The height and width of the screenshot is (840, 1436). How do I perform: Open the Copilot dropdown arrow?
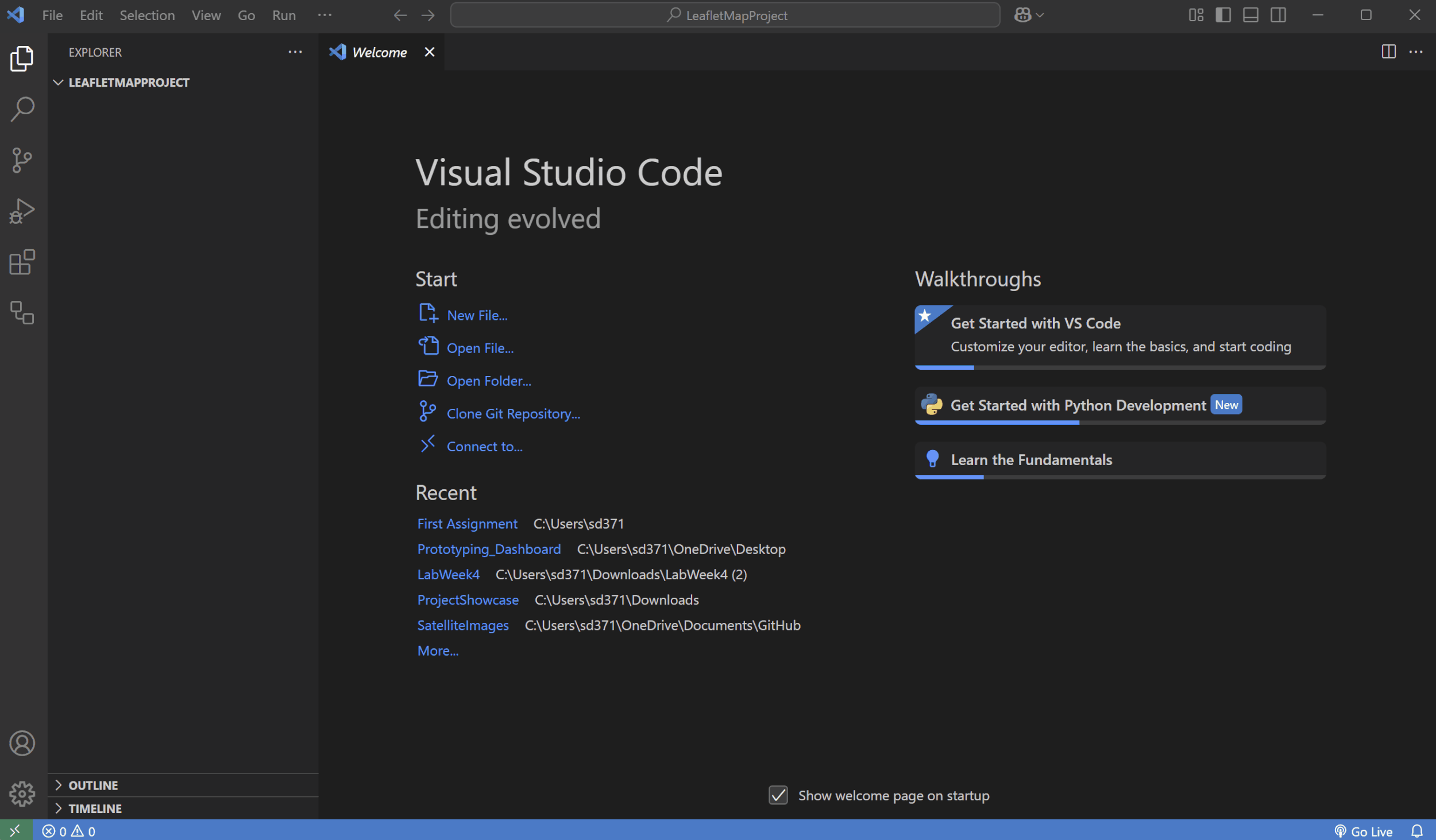1040,15
